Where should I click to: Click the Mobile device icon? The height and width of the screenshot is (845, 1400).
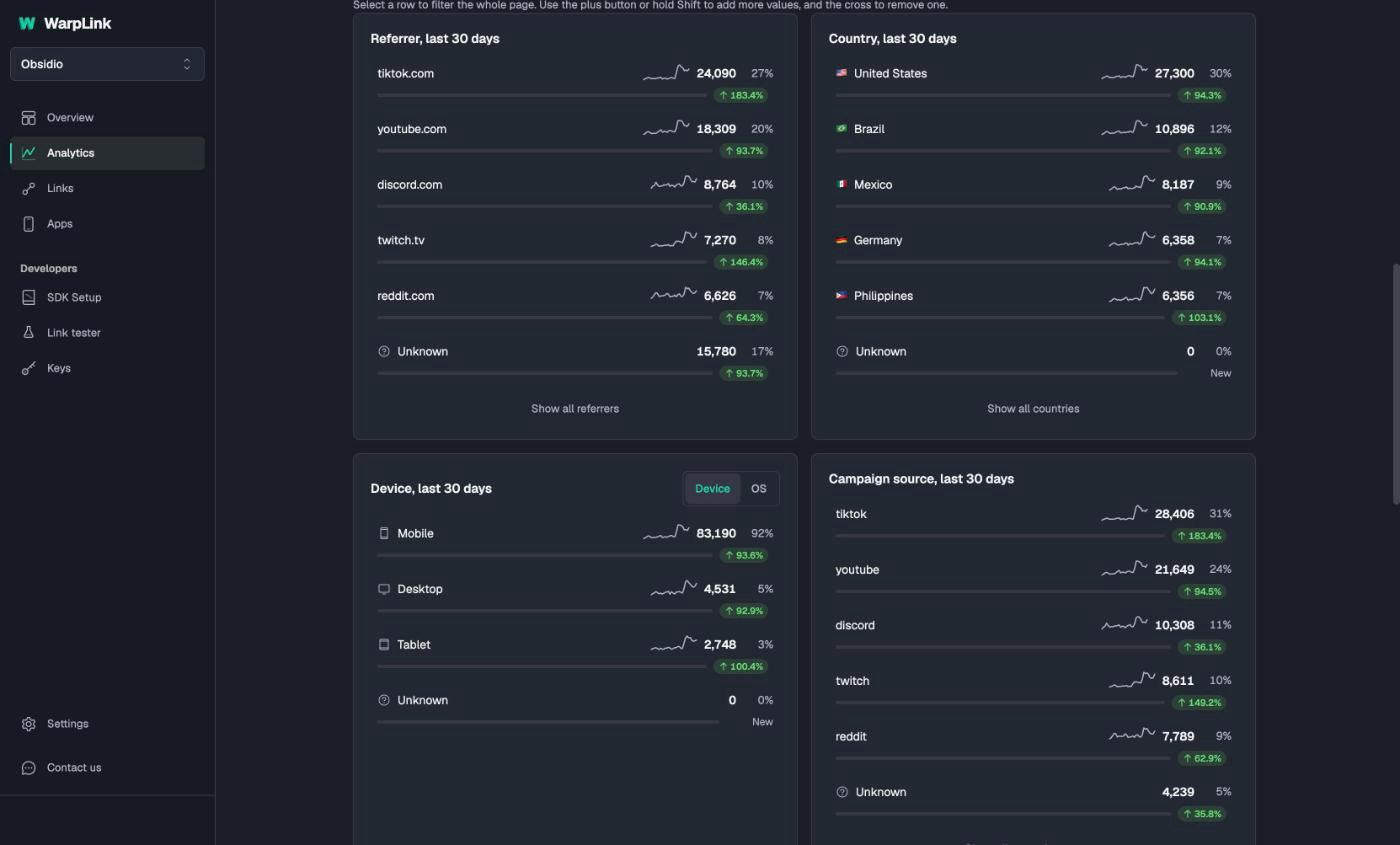[x=383, y=534]
